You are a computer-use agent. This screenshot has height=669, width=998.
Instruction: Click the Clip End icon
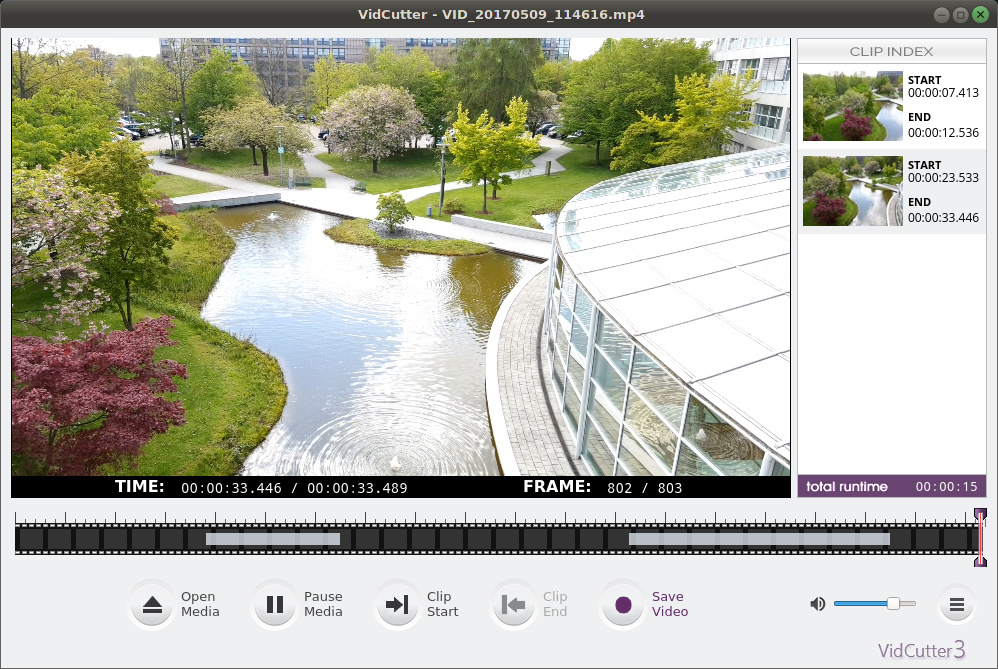[514, 605]
